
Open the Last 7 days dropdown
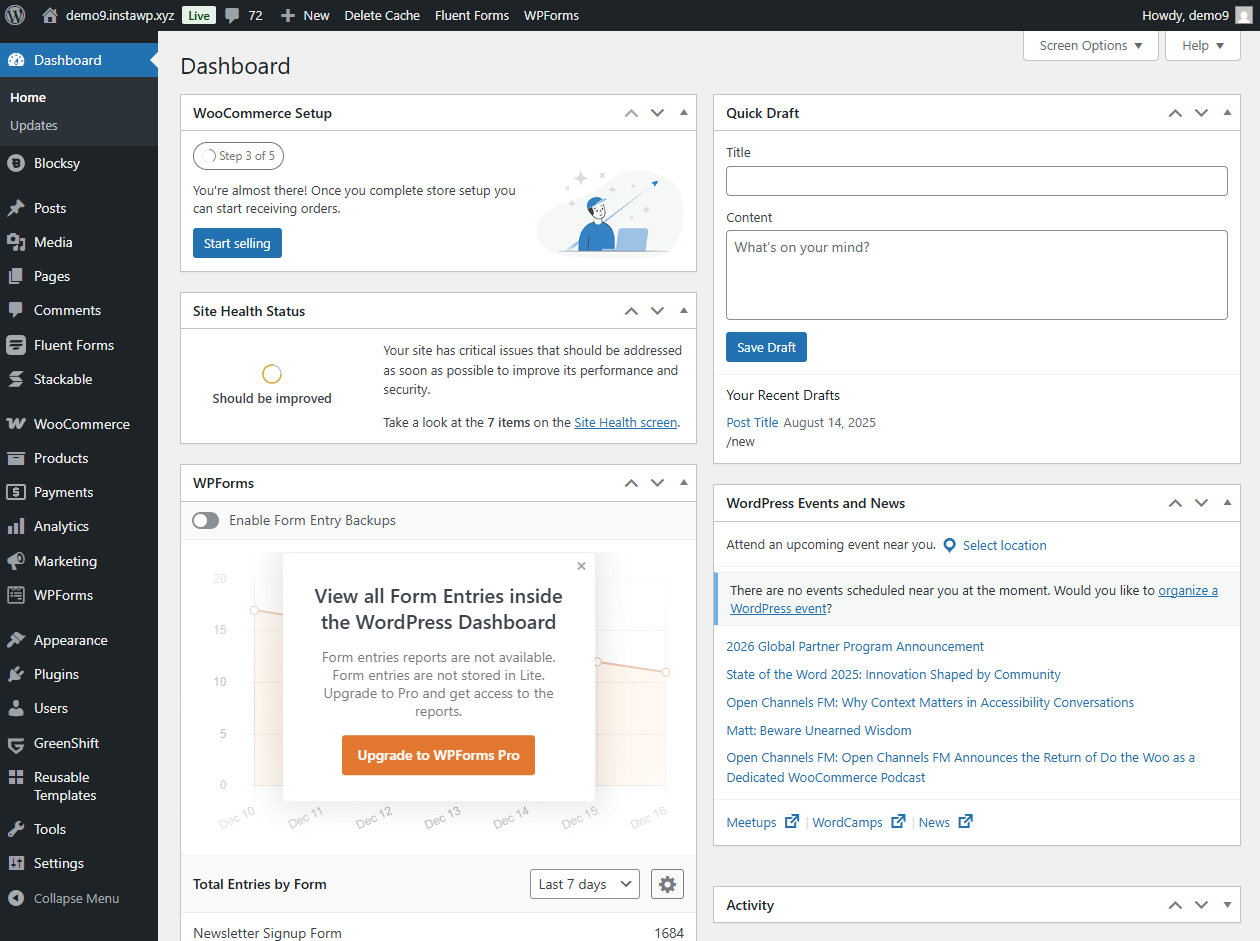pyautogui.click(x=585, y=884)
